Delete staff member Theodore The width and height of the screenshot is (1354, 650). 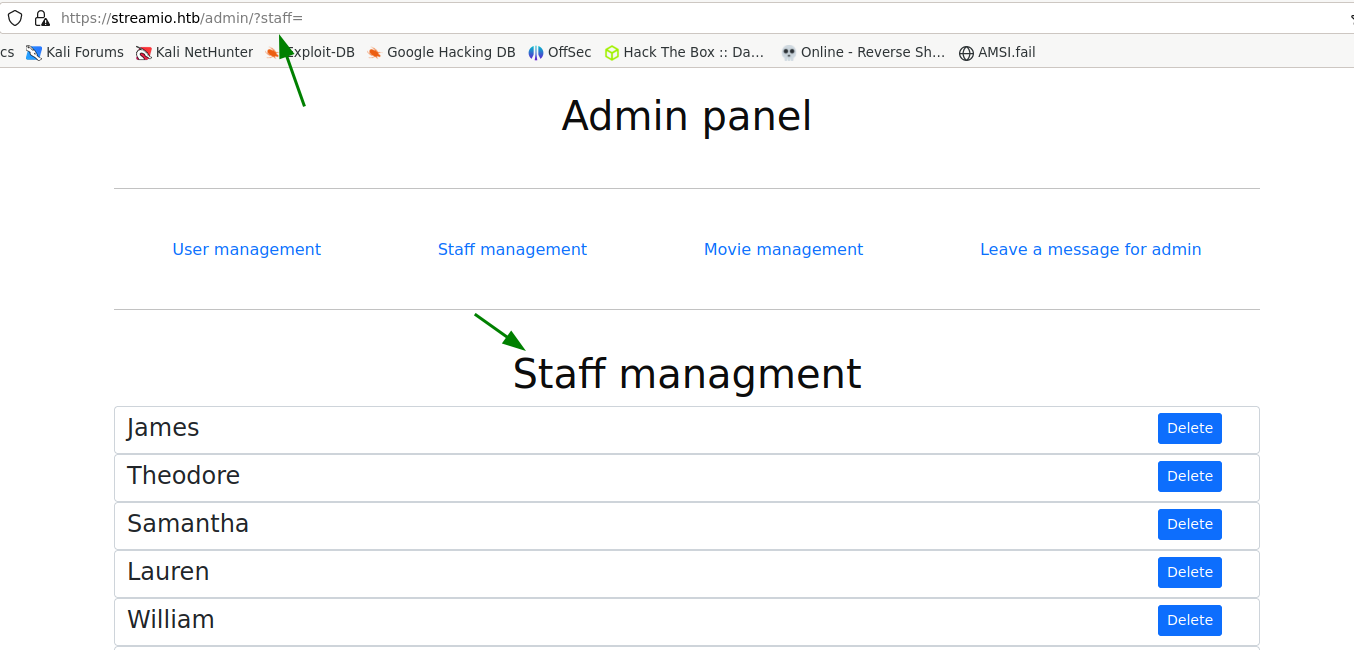pos(1189,476)
